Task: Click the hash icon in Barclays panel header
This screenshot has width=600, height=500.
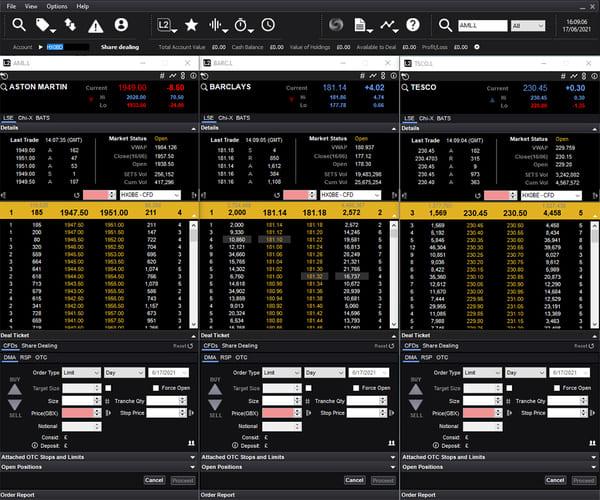Action: pos(362,76)
